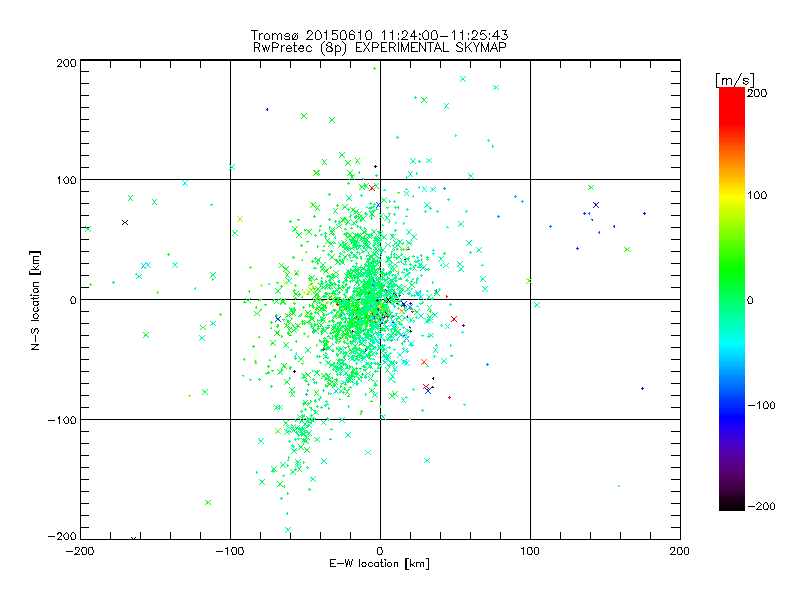The image size is (800, 600).
Task: Click the rainbow velocity color bar
Action: click(732, 299)
